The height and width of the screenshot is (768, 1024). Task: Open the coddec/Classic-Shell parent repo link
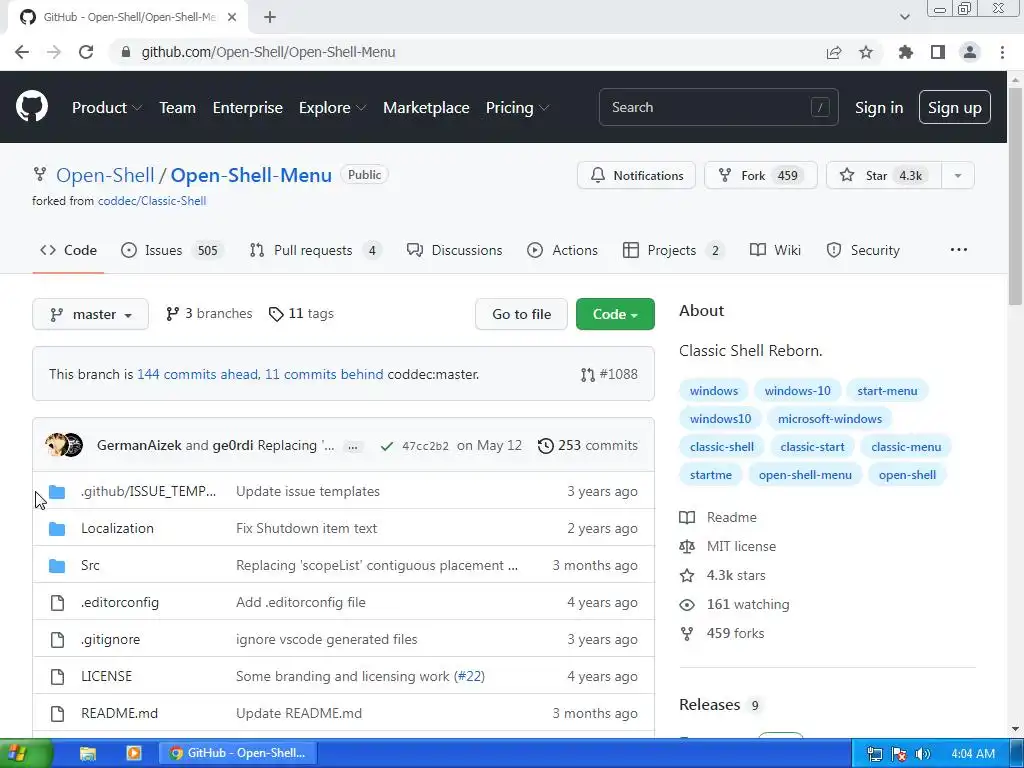152,201
